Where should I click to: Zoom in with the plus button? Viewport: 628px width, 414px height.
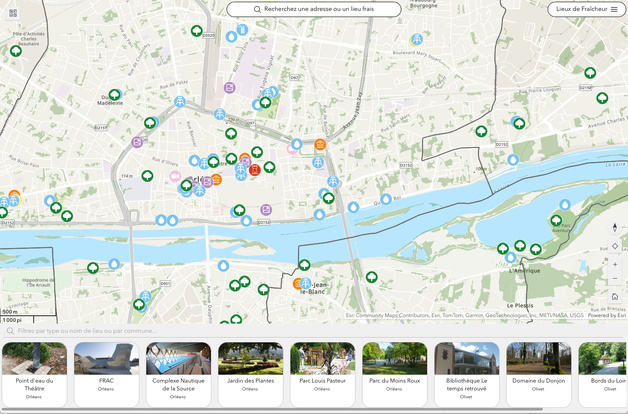point(614,264)
